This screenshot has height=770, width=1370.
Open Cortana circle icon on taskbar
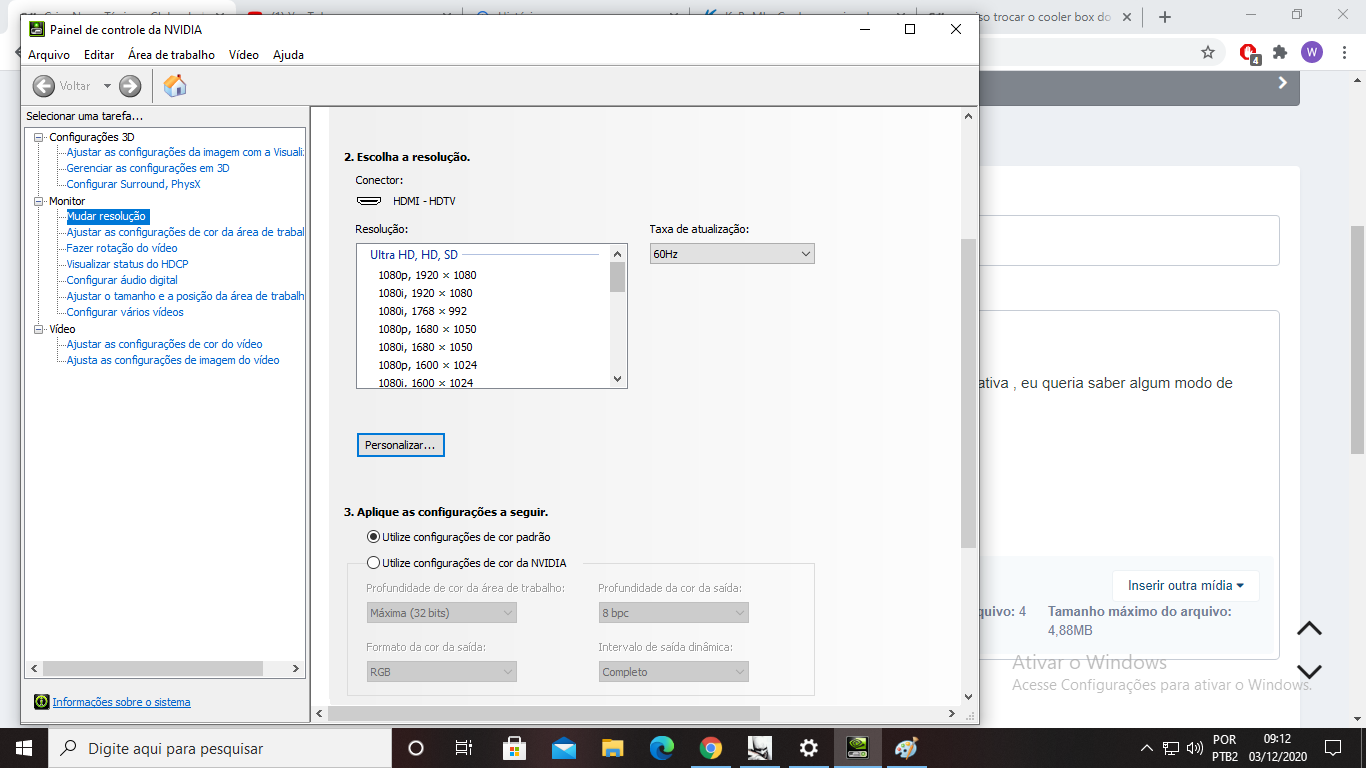[416, 748]
